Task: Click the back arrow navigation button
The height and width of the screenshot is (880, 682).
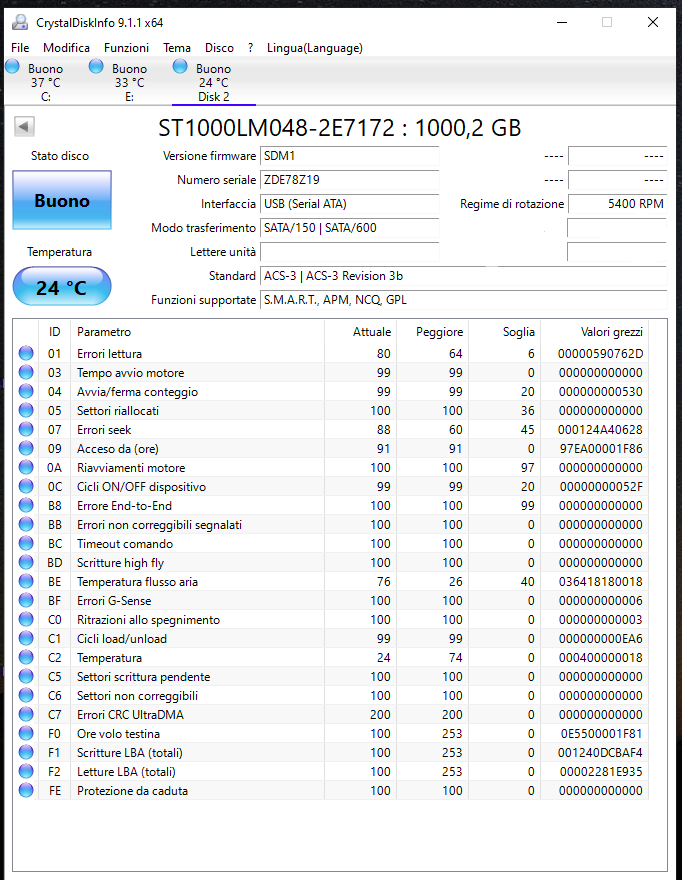Action: (x=24, y=126)
